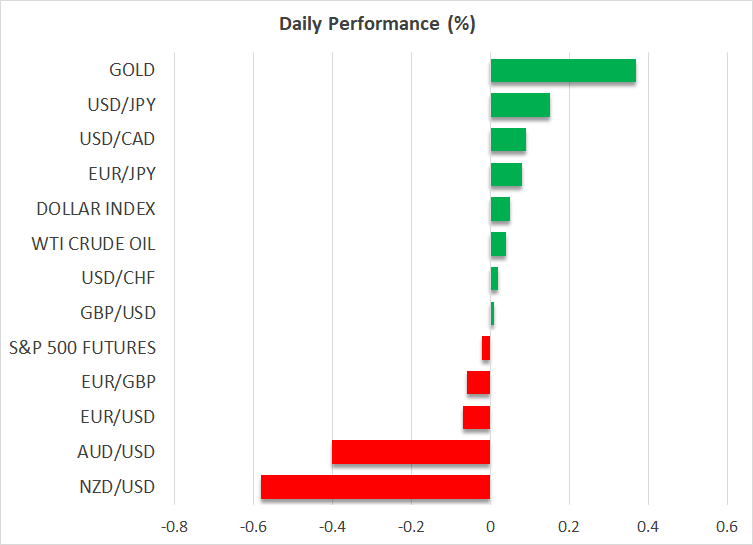Select the red EUR/GBP bar
Viewport: 753px width, 545px height.
click(x=478, y=382)
